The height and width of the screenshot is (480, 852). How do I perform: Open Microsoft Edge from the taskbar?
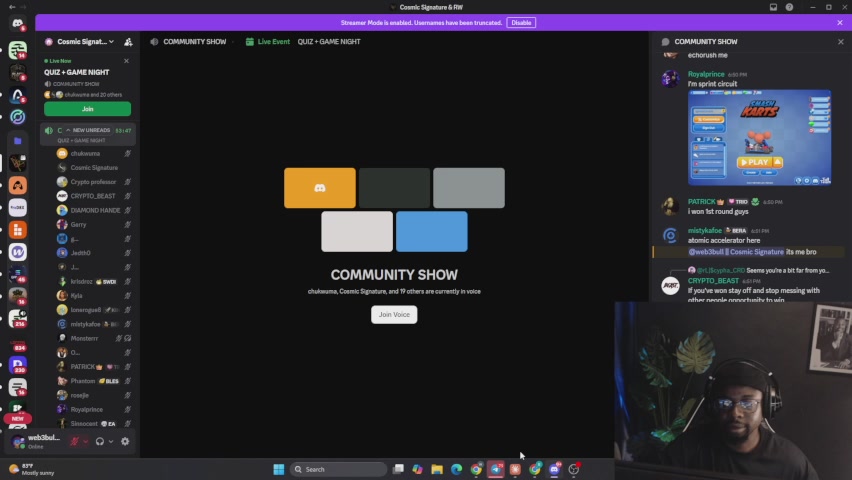point(456,469)
